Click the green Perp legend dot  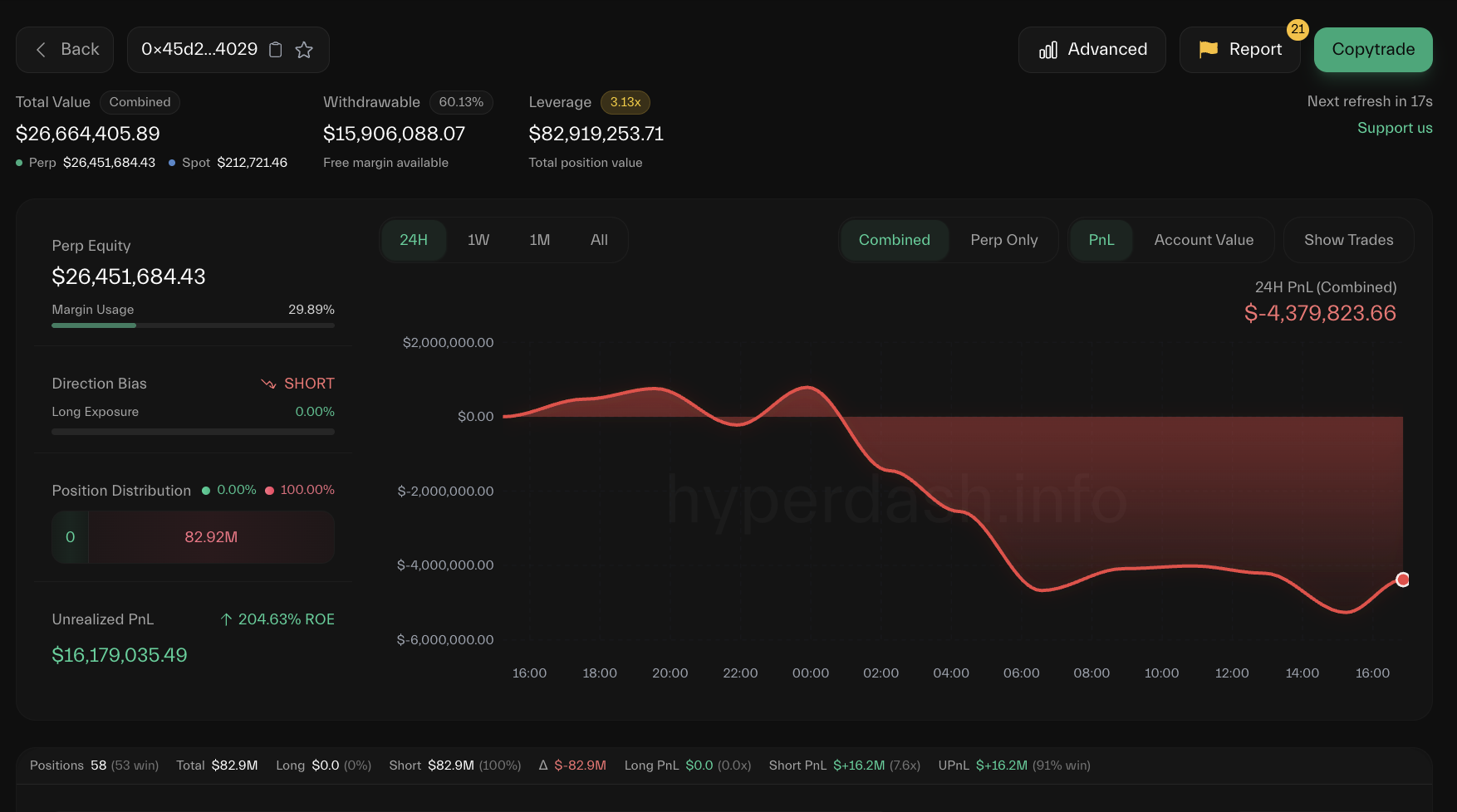tap(18, 163)
